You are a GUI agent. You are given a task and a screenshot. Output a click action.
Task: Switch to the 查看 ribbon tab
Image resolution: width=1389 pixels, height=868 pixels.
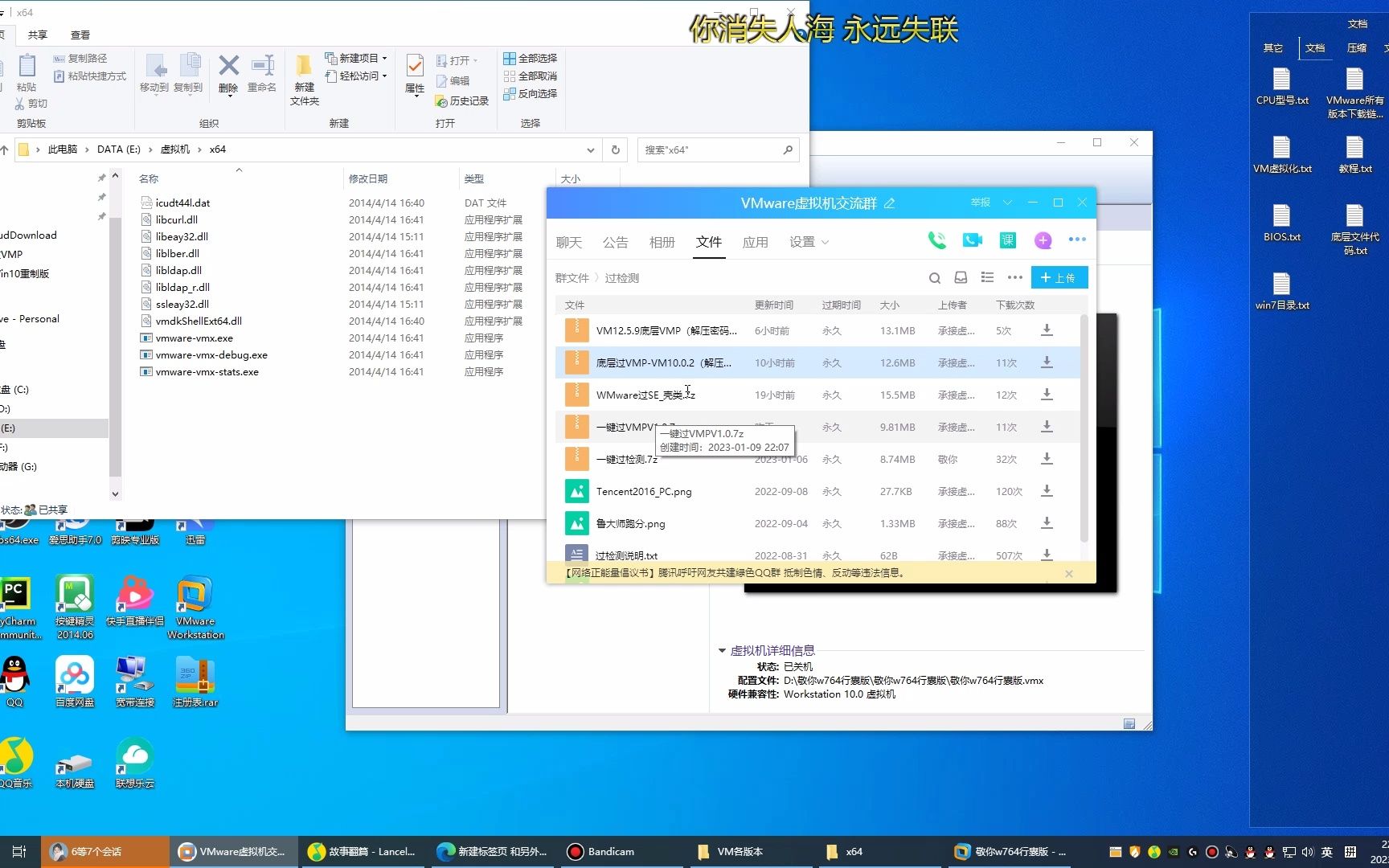(80, 35)
